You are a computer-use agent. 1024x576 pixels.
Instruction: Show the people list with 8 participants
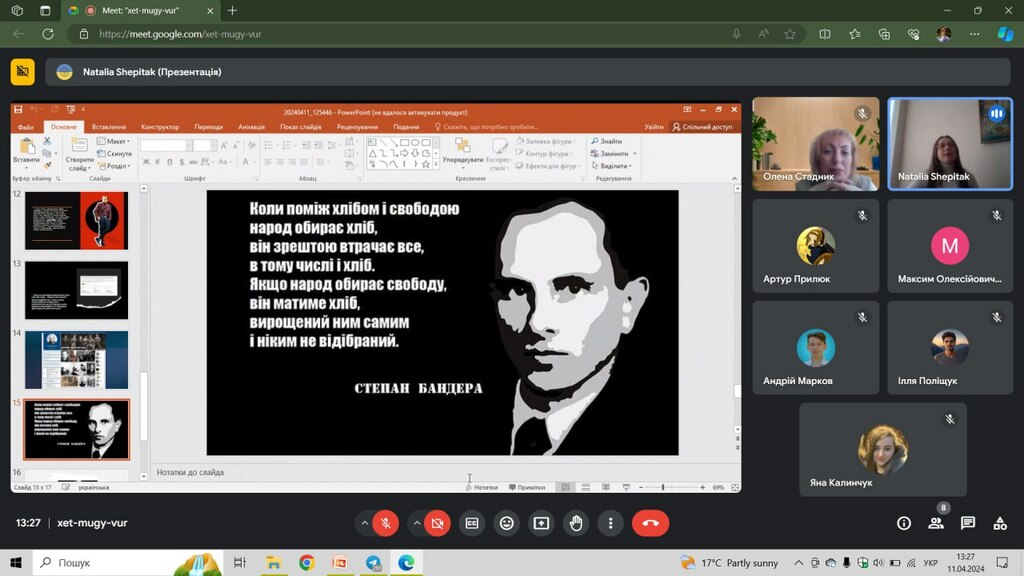coord(936,523)
